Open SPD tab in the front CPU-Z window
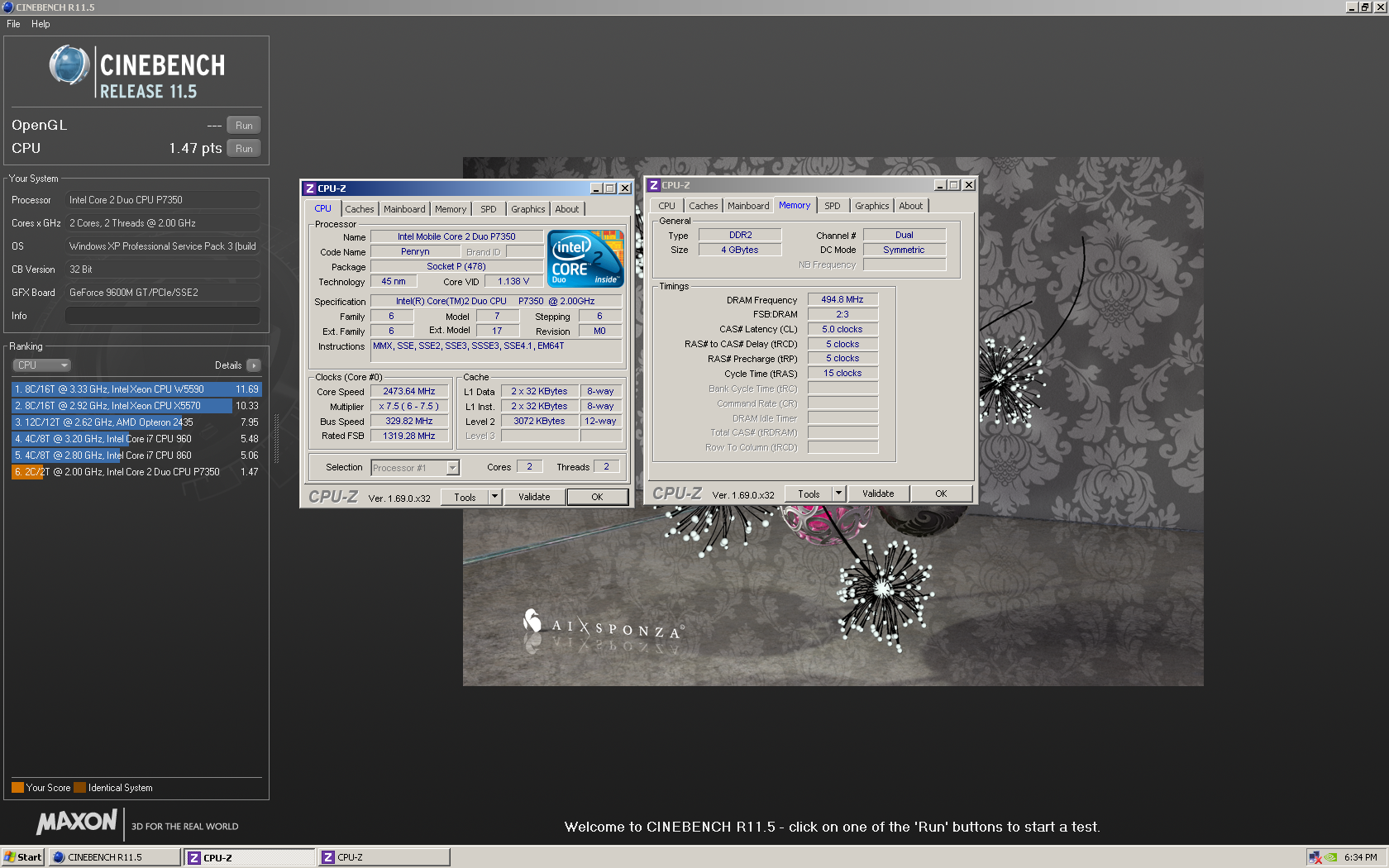Viewport: 1389px width, 868px height. tap(489, 209)
